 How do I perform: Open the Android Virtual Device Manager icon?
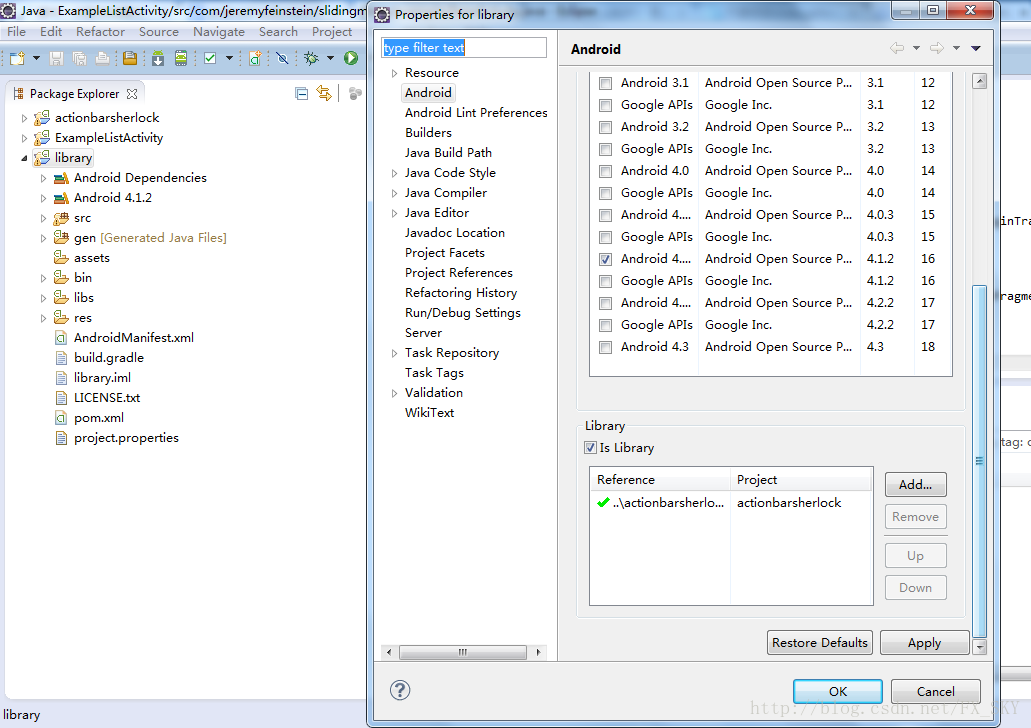pos(181,59)
